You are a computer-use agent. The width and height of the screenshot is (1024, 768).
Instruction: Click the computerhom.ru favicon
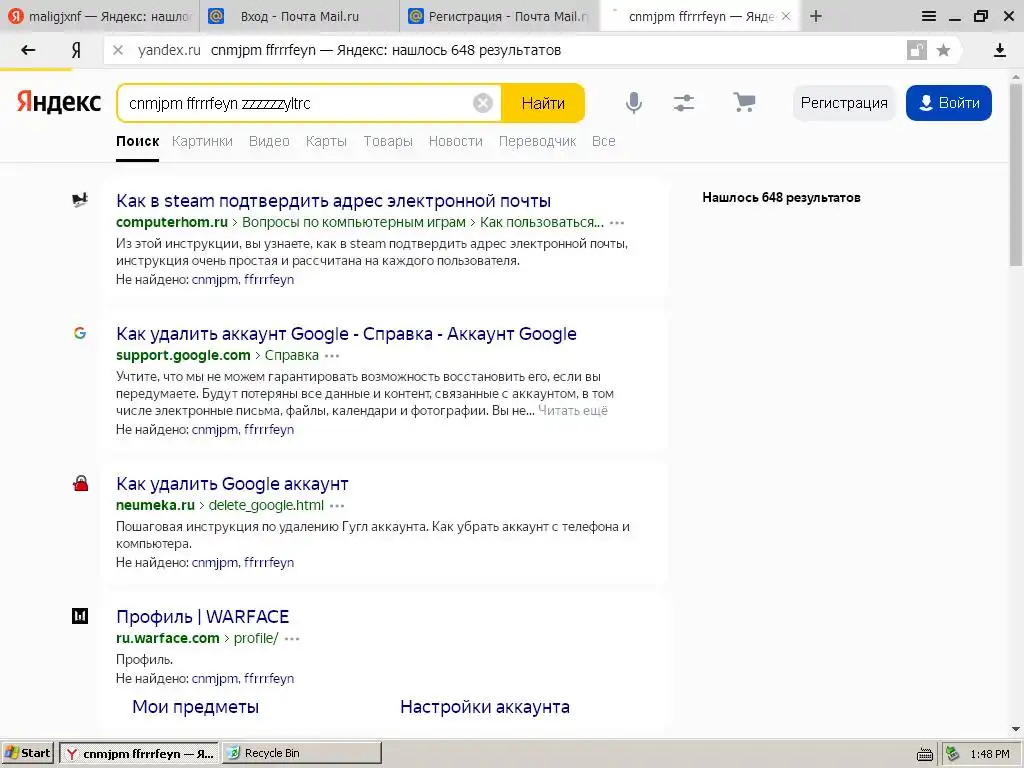[x=80, y=200]
